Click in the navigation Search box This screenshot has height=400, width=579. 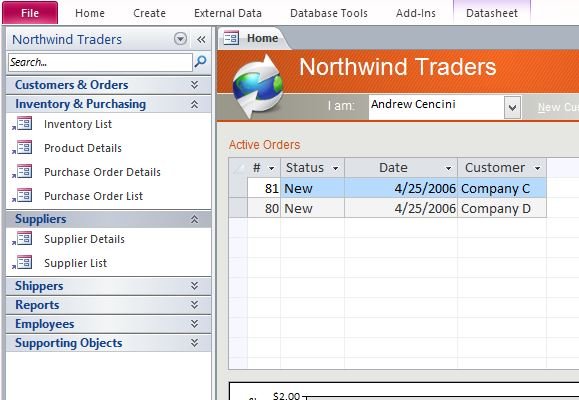pyautogui.click(x=100, y=62)
